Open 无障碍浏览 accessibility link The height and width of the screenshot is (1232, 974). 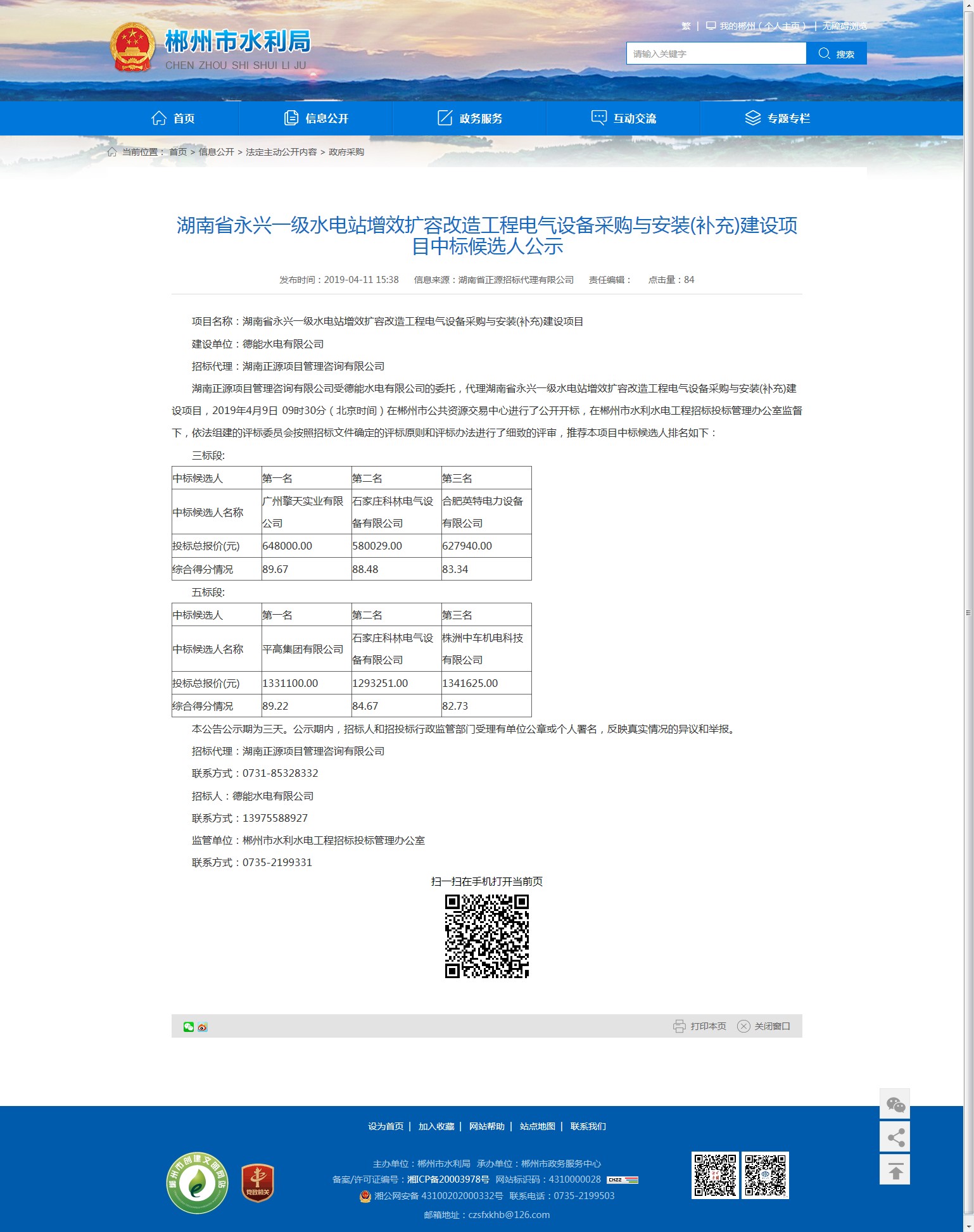pyautogui.click(x=844, y=26)
